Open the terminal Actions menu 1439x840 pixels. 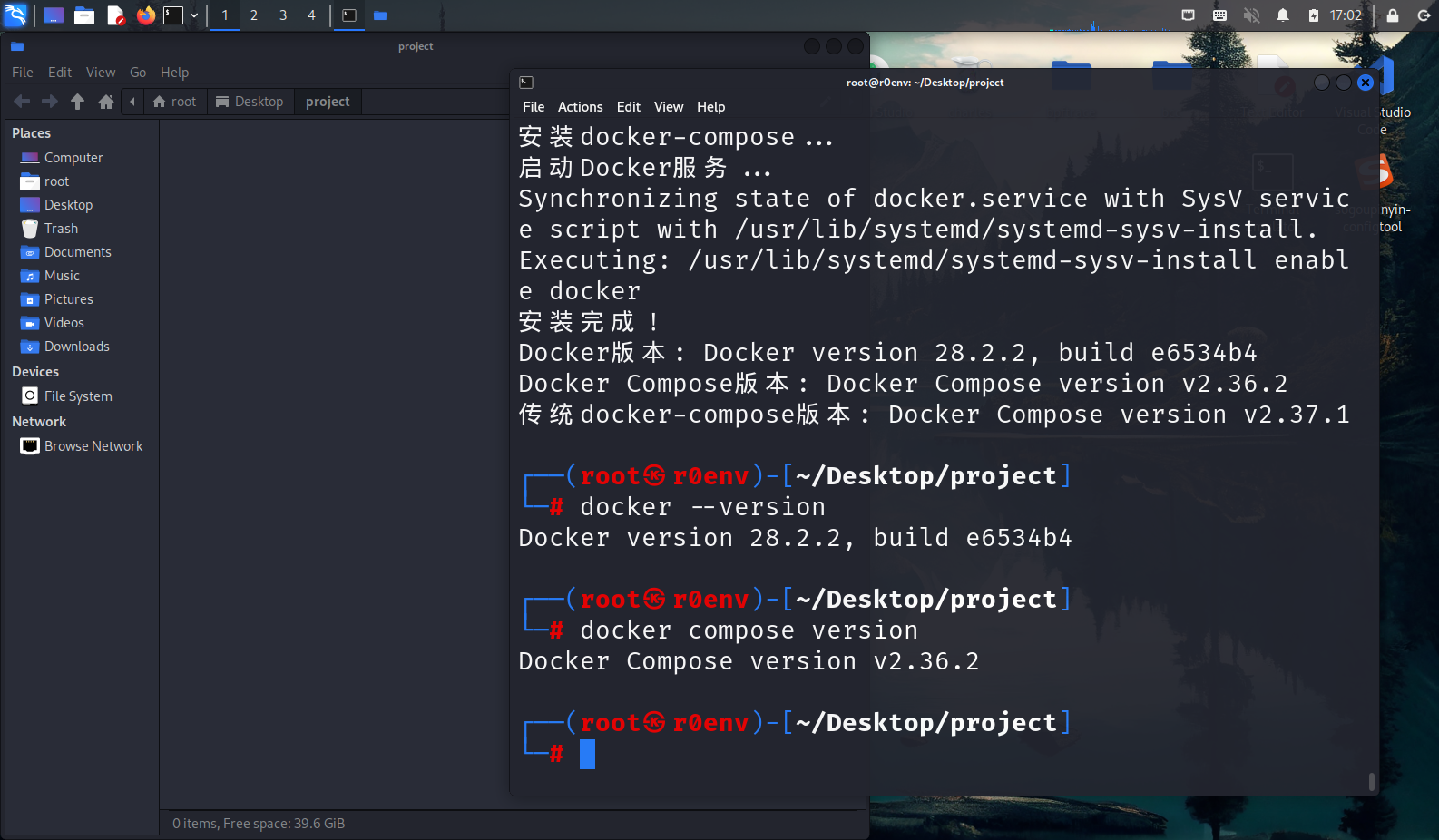coord(580,107)
